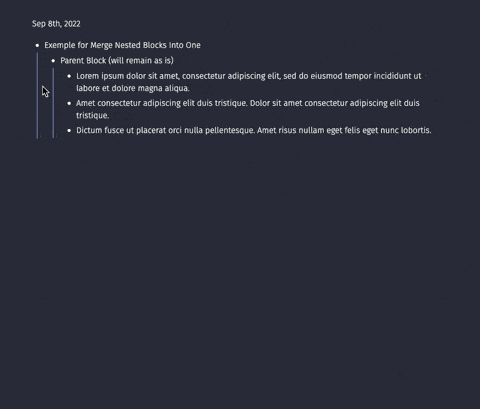Place cursor in 'labore et dolore magna aliqua.' line

133,88
